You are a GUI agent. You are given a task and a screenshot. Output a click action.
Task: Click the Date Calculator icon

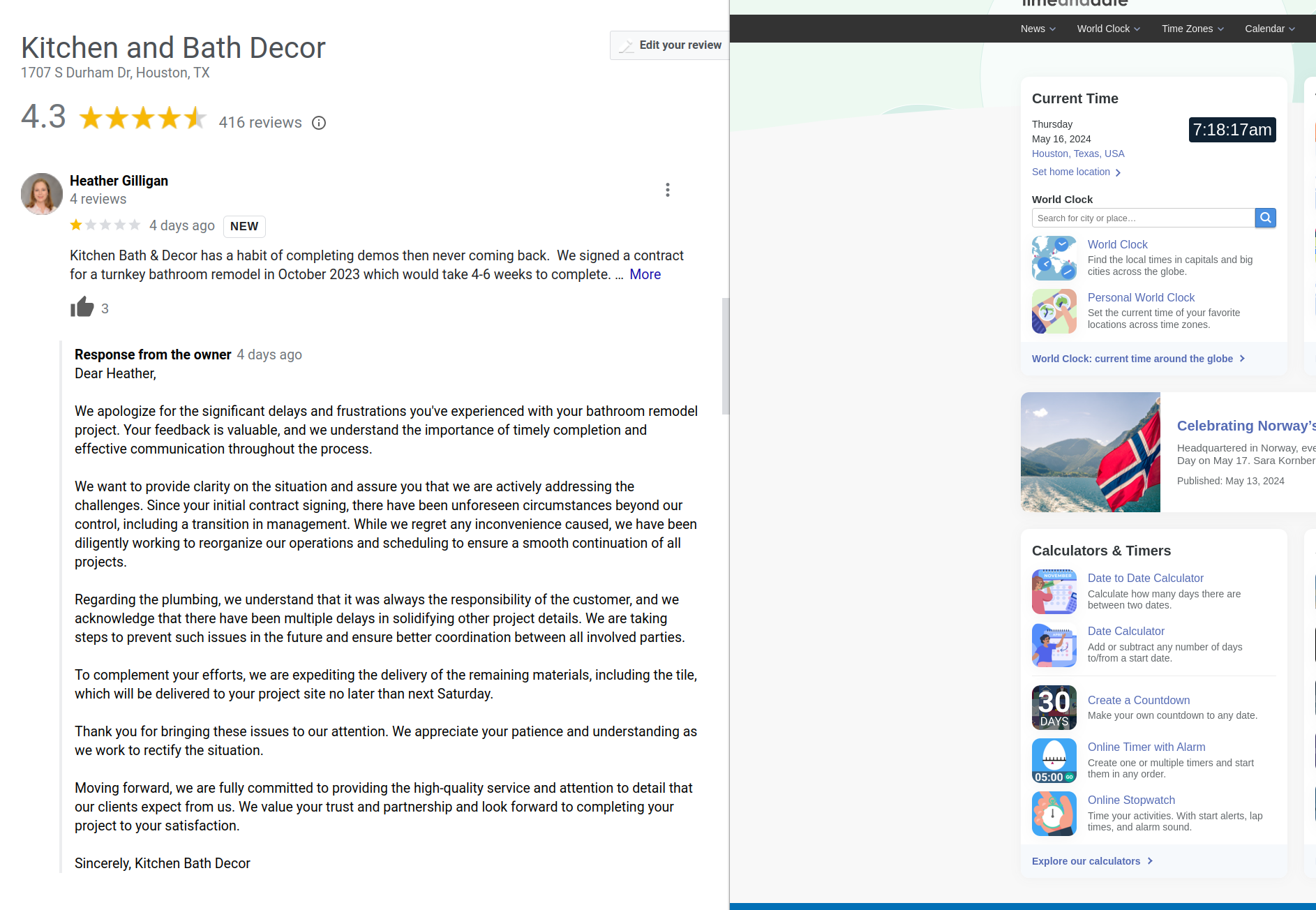(1054, 645)
